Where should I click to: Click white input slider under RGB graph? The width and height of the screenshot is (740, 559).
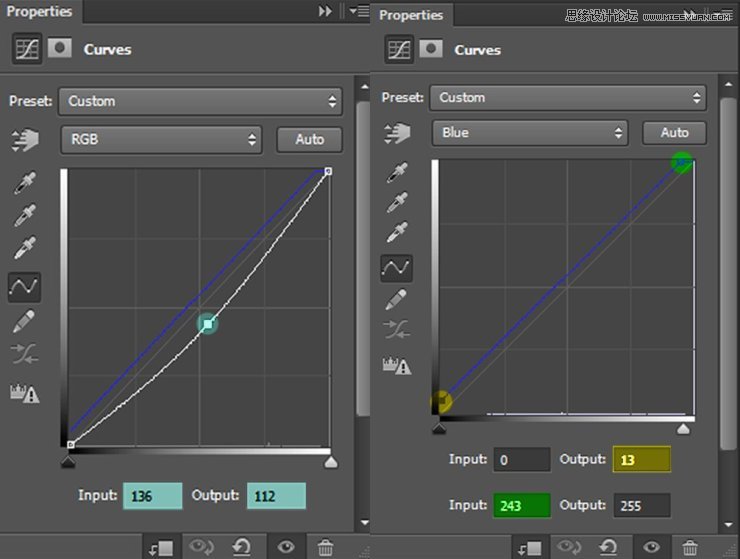pos(331,462)
